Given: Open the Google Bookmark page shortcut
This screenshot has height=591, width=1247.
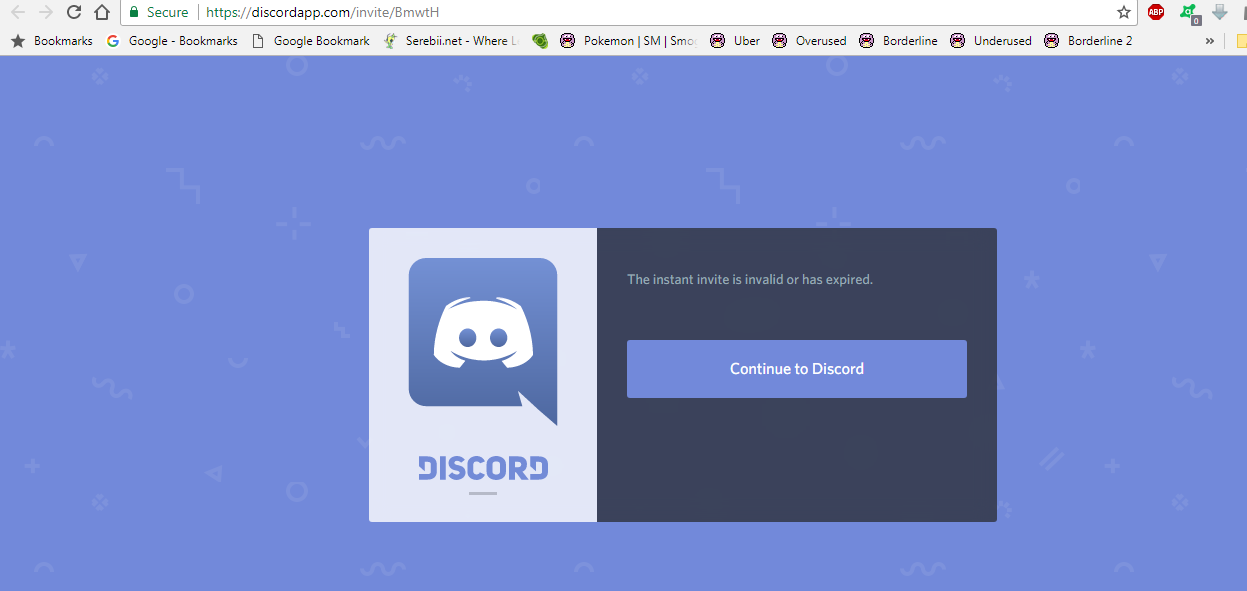Looking at the screenshot, I should click(311, 41).
